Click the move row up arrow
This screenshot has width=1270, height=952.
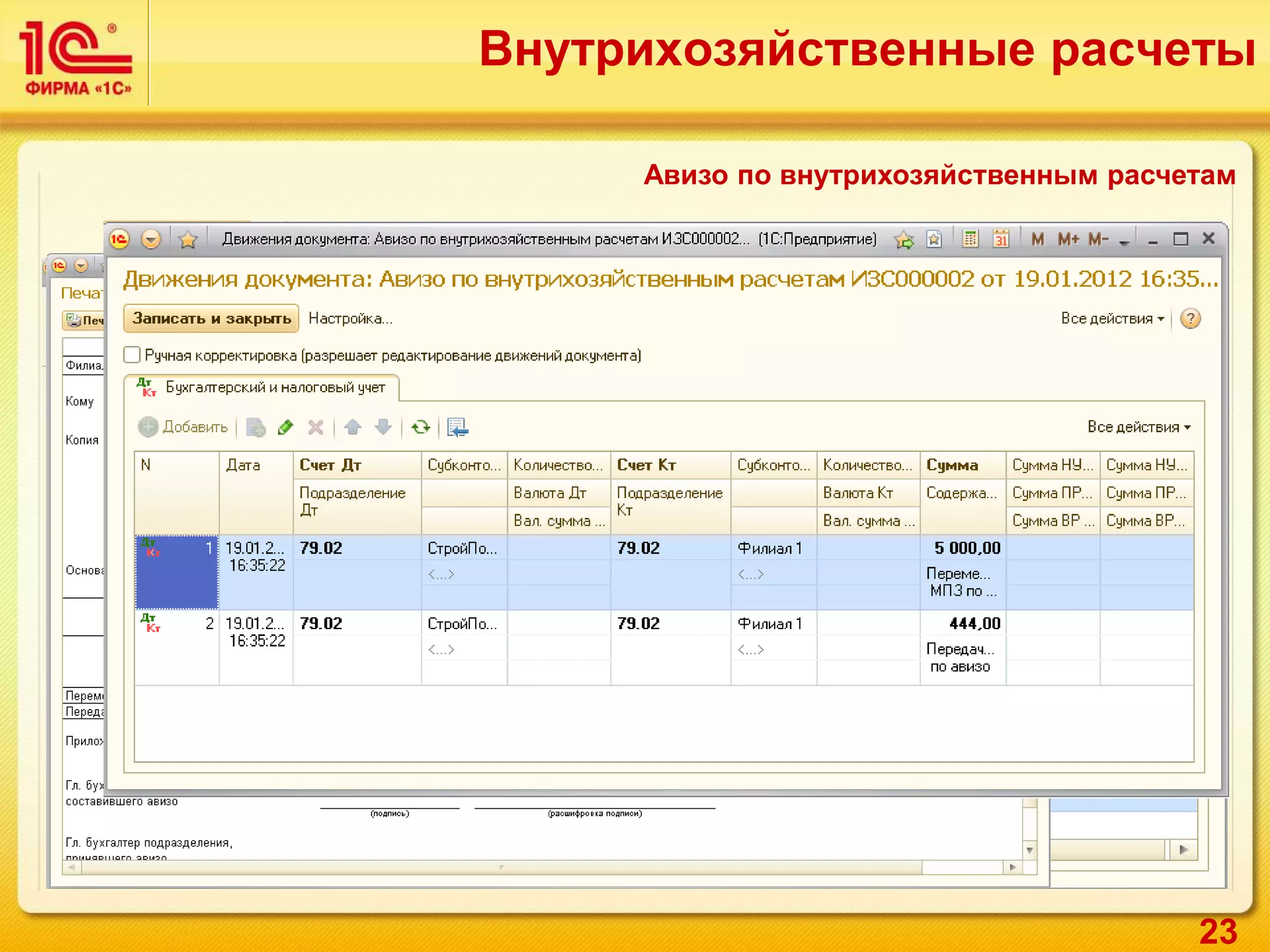352,427
